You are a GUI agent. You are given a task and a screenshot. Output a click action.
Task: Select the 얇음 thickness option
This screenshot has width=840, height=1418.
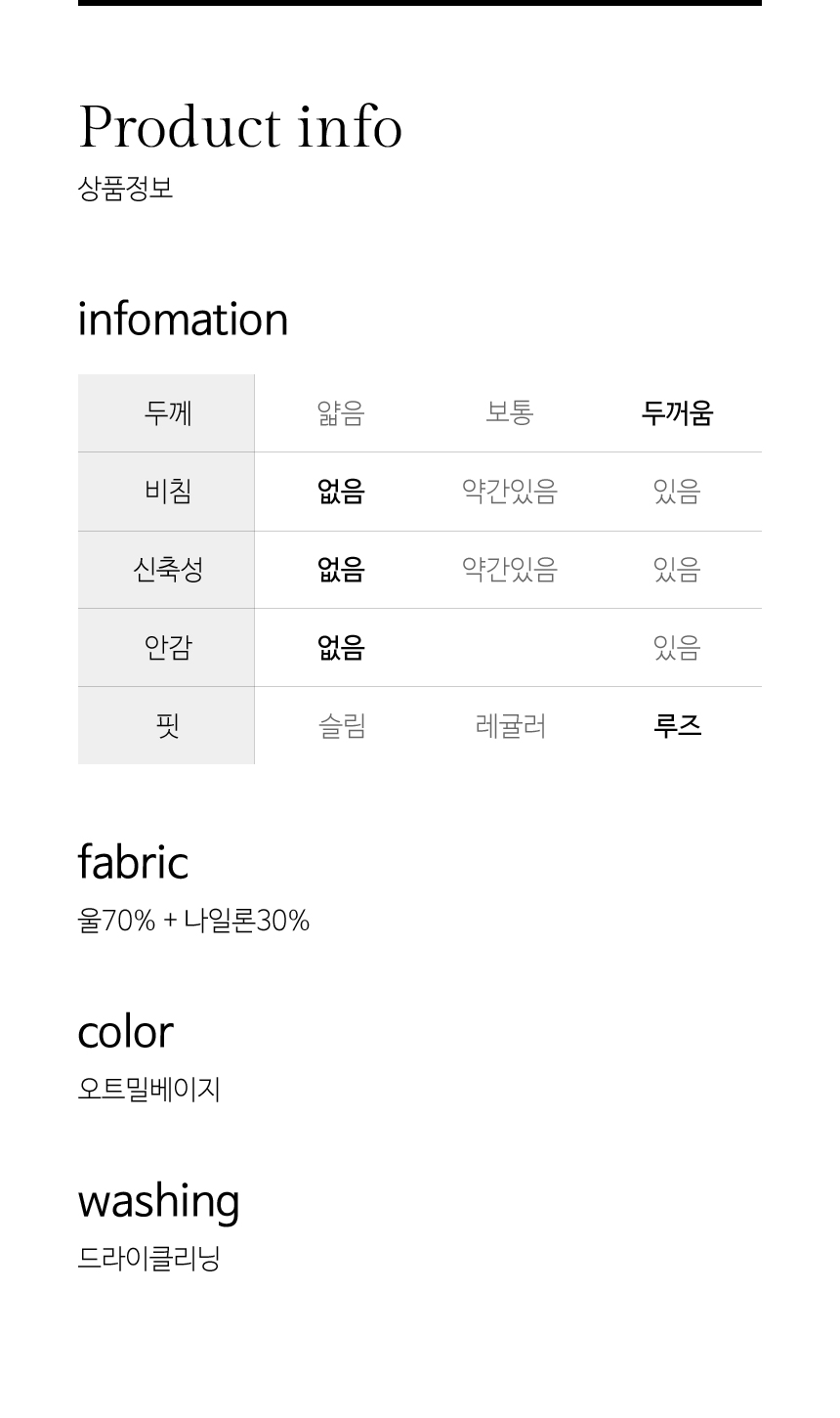point(341,413)
